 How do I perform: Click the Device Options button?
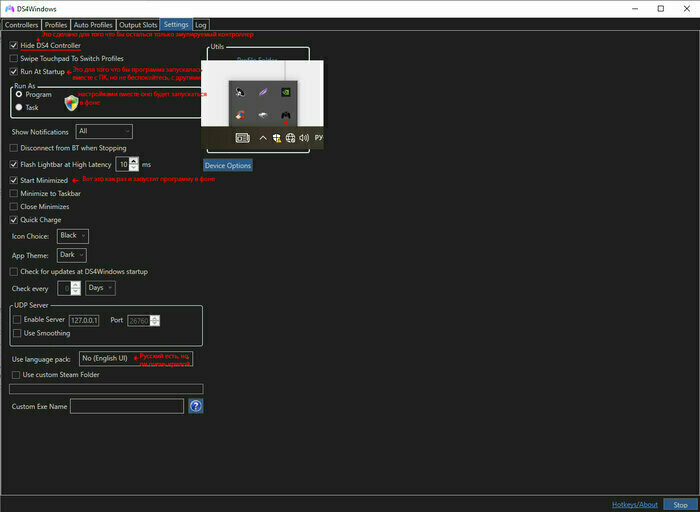click(228, 166)
